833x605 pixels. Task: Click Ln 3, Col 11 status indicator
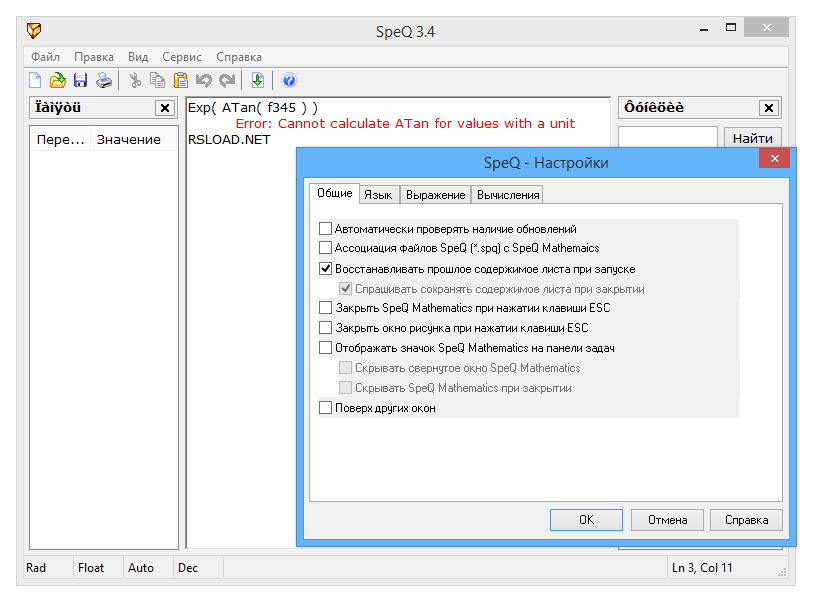click(x=702, y=568)
